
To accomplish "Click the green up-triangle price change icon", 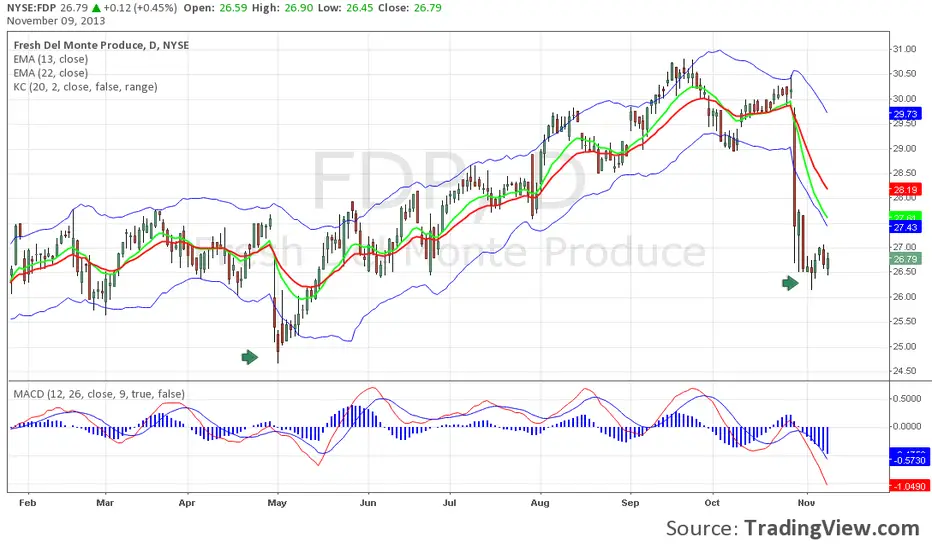I will click(96, 8).
